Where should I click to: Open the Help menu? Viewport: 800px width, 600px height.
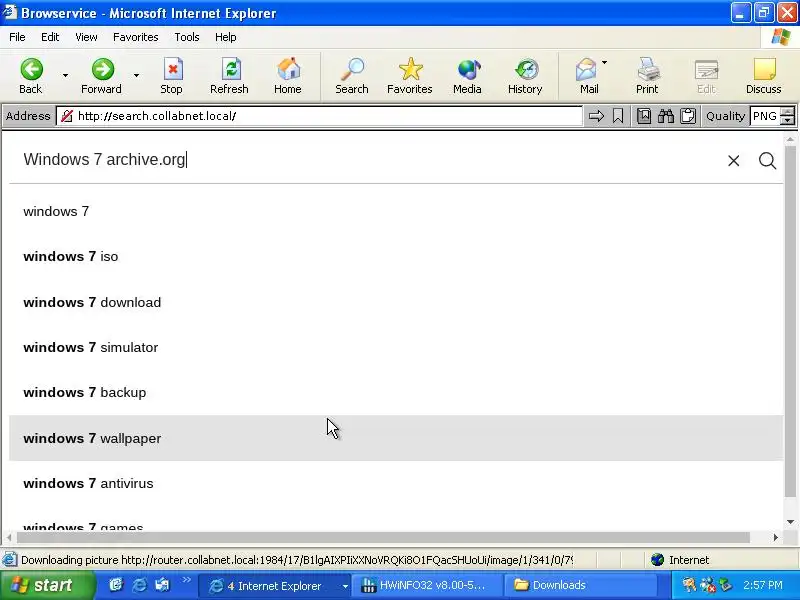coord(226,37)
